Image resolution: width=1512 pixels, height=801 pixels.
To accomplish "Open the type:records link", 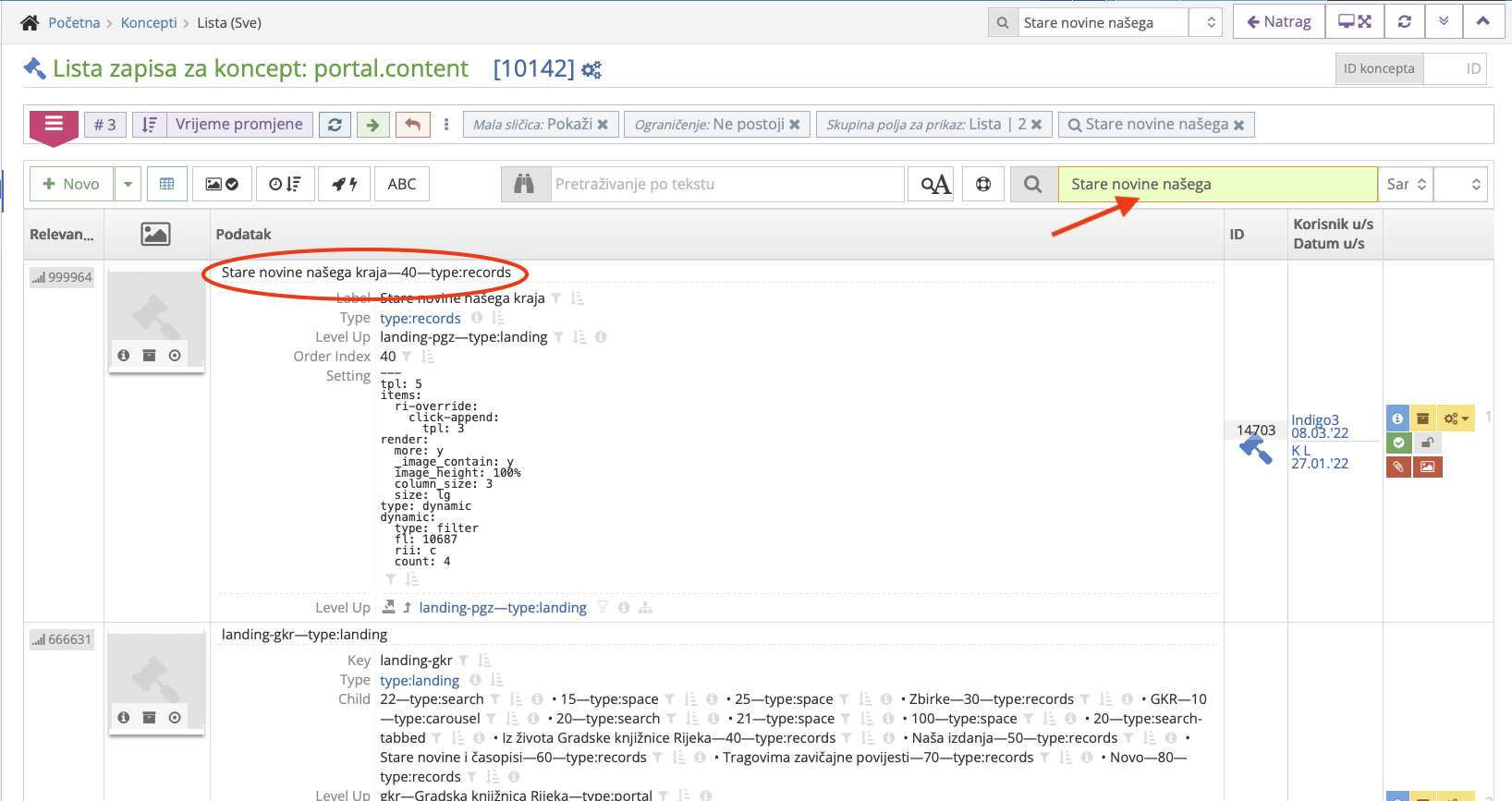I will [x=421, y=318].
